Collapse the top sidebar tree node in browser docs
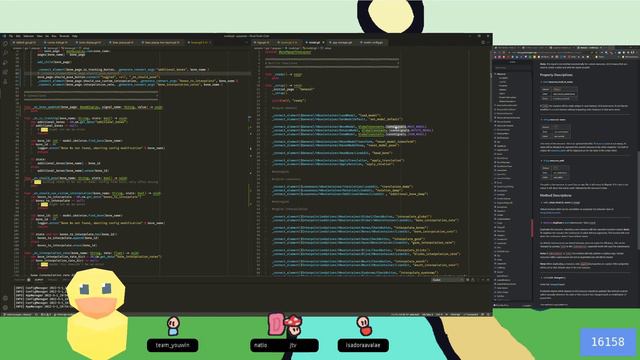The height and width of the screenshot is (360, 640). (496, 74)
